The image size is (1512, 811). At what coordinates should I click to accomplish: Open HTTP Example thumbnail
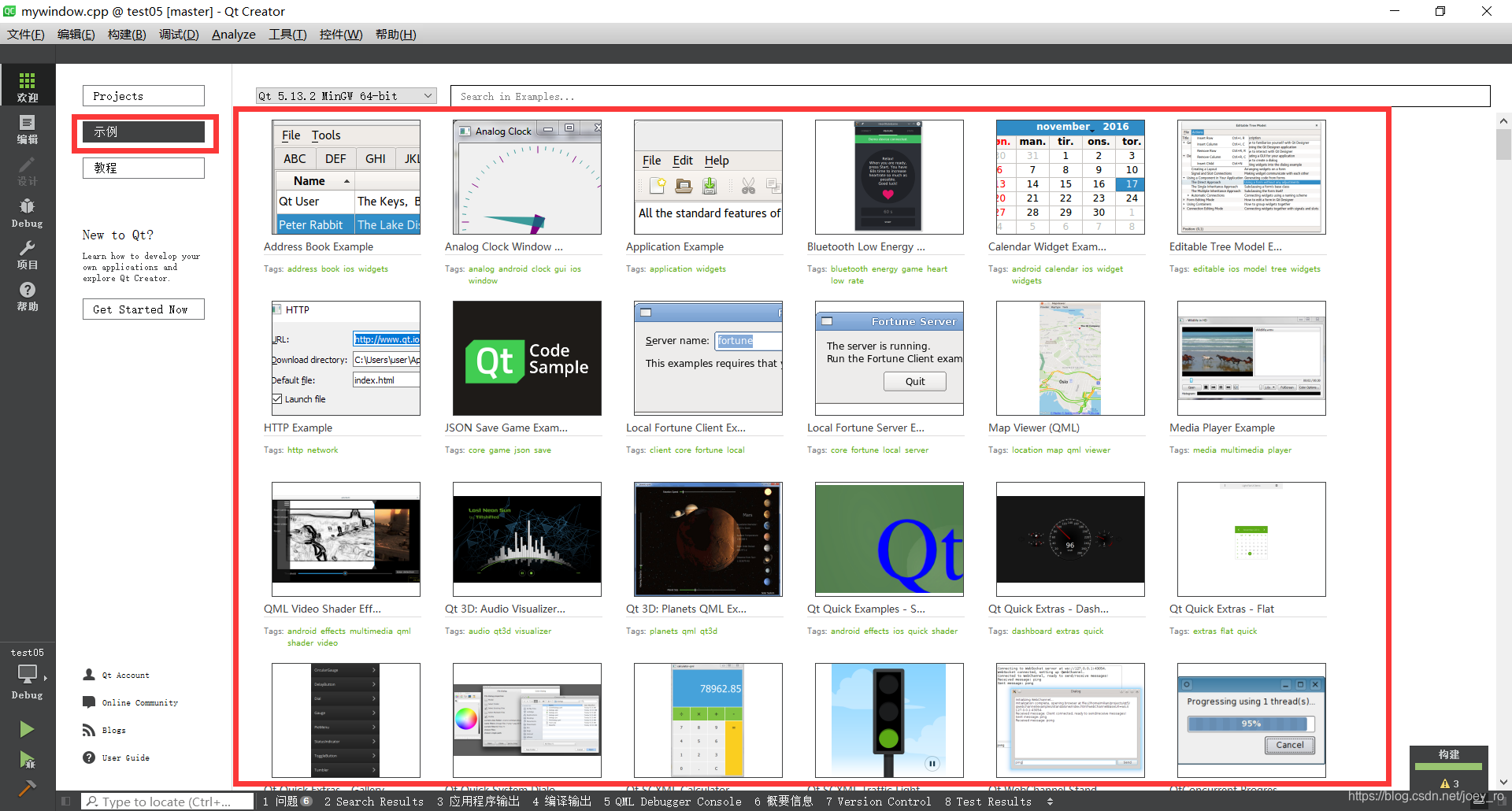coord(346,358)
